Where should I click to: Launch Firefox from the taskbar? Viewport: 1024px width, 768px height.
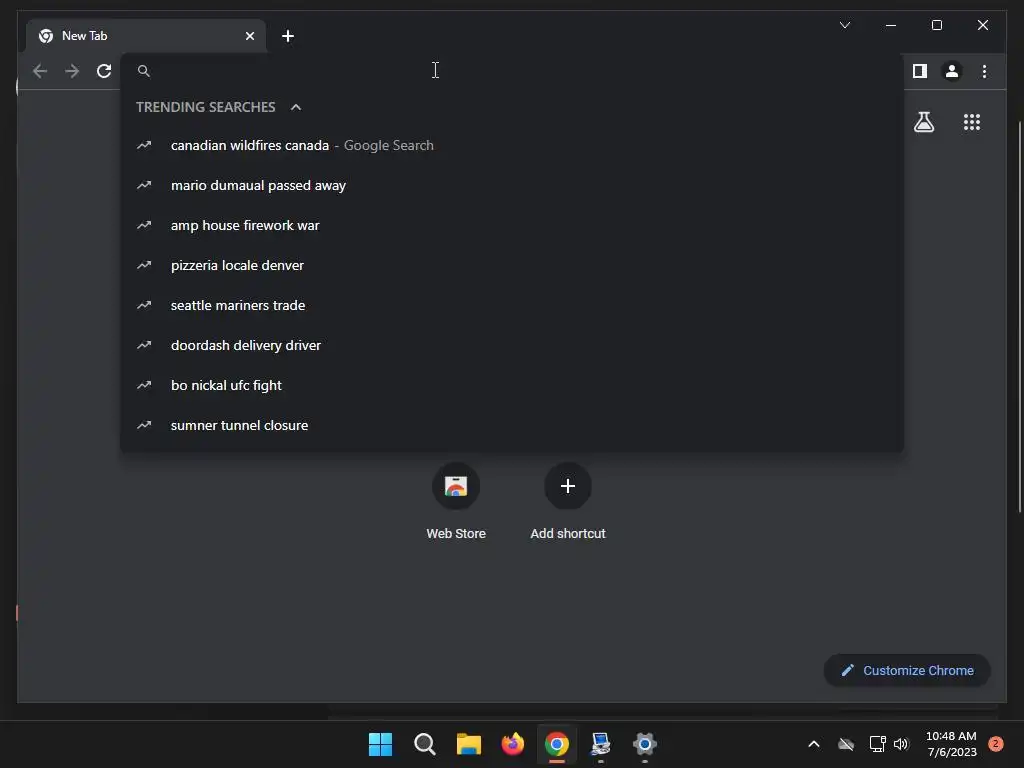[513, 744]
